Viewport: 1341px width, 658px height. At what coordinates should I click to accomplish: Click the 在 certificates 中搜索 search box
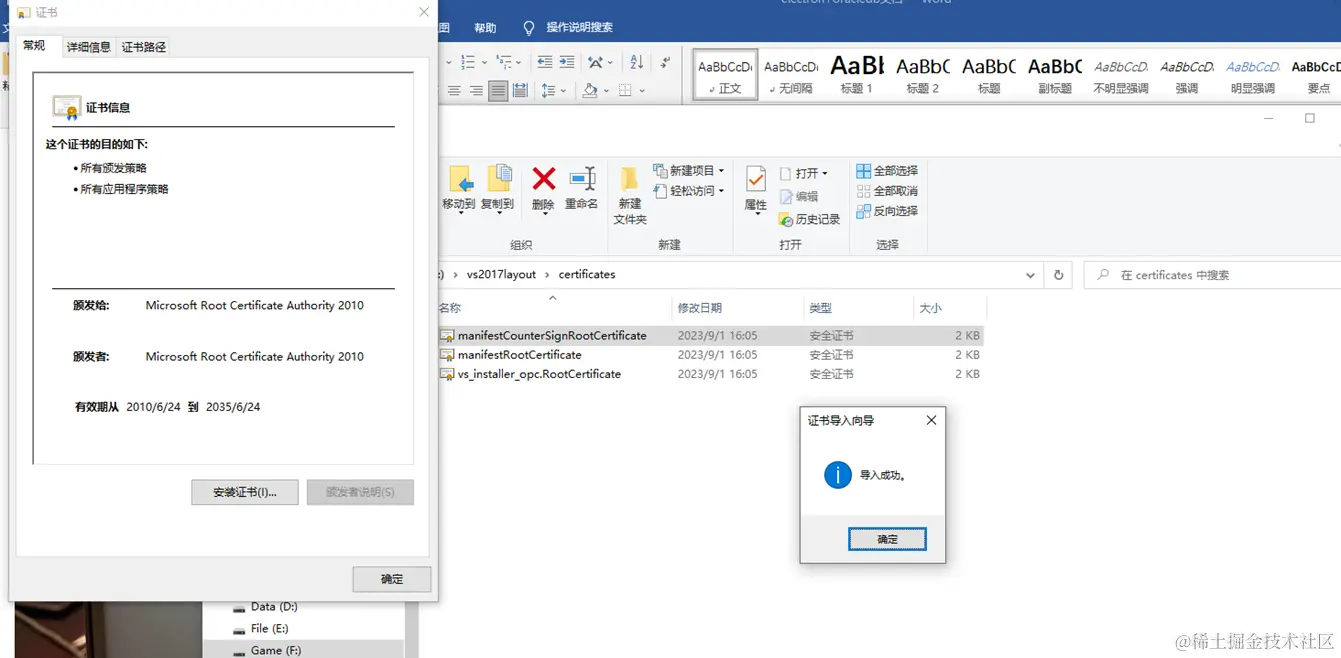point(1212,275)
